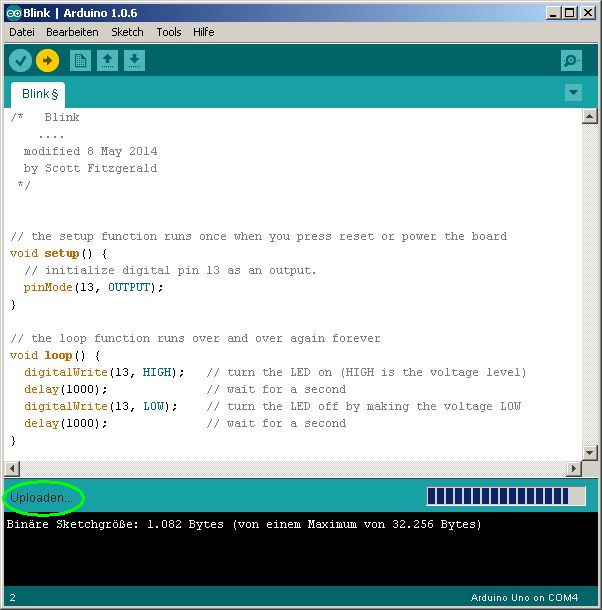Click the Arduino logo in title bar

pyautogui.click(x=14, y=13)
